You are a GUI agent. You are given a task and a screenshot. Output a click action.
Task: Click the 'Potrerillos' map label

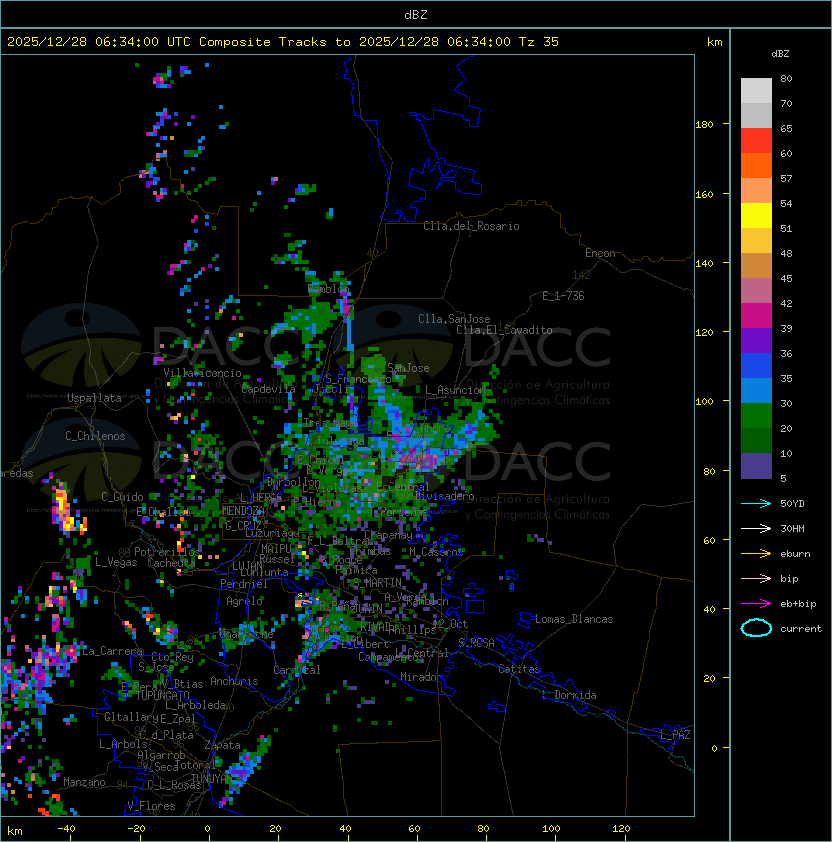(167, 551)
